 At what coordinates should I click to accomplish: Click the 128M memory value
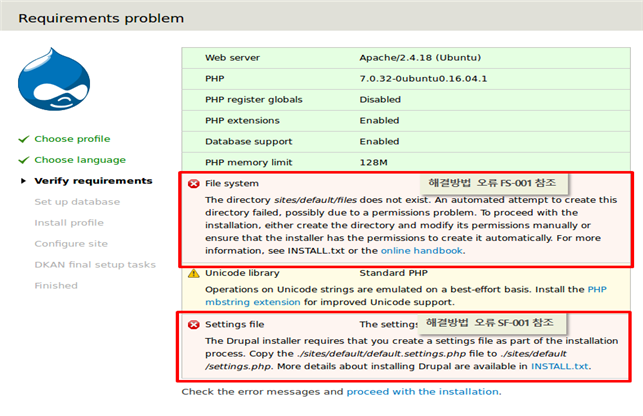pos(374,162)
